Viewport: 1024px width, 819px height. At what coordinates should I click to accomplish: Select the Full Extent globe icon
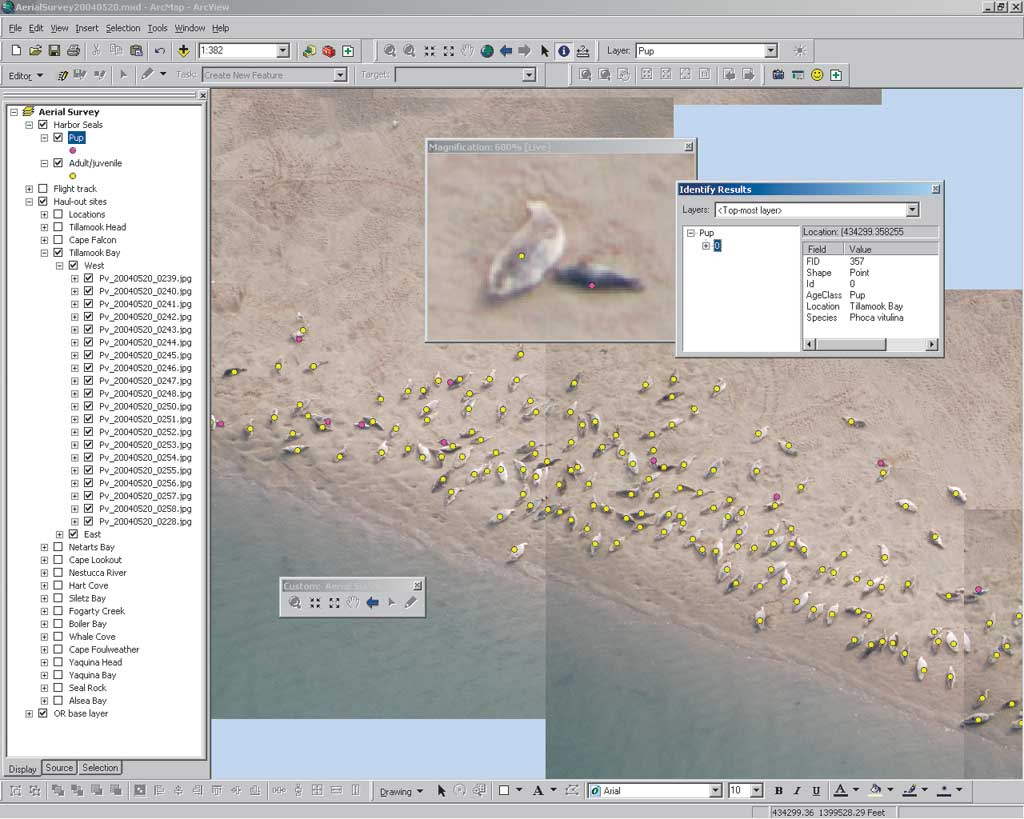[487, 51]
